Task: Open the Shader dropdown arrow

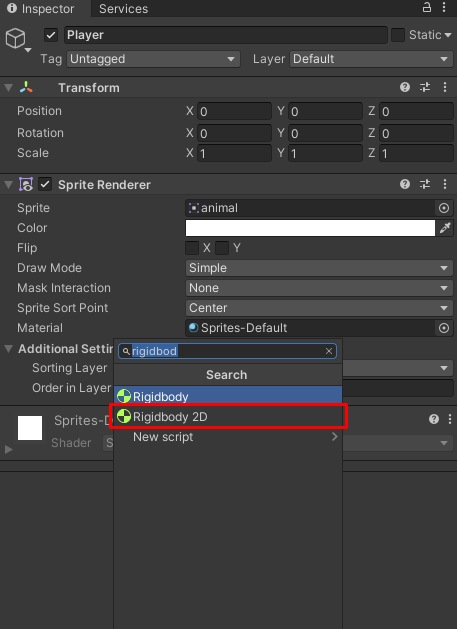Action: 444,443
